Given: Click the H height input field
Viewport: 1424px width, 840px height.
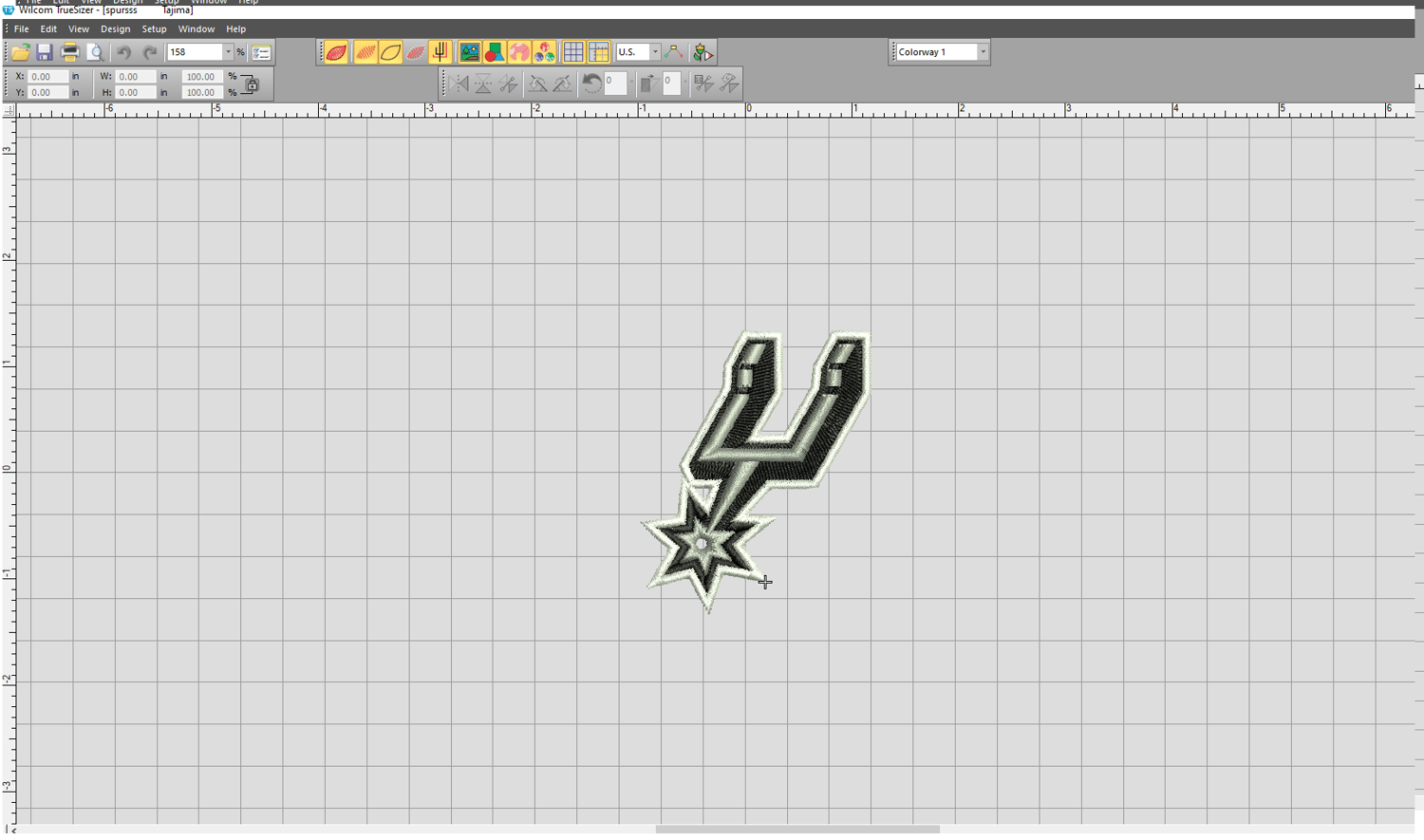Looking at the screenshot, I should 136,93.
